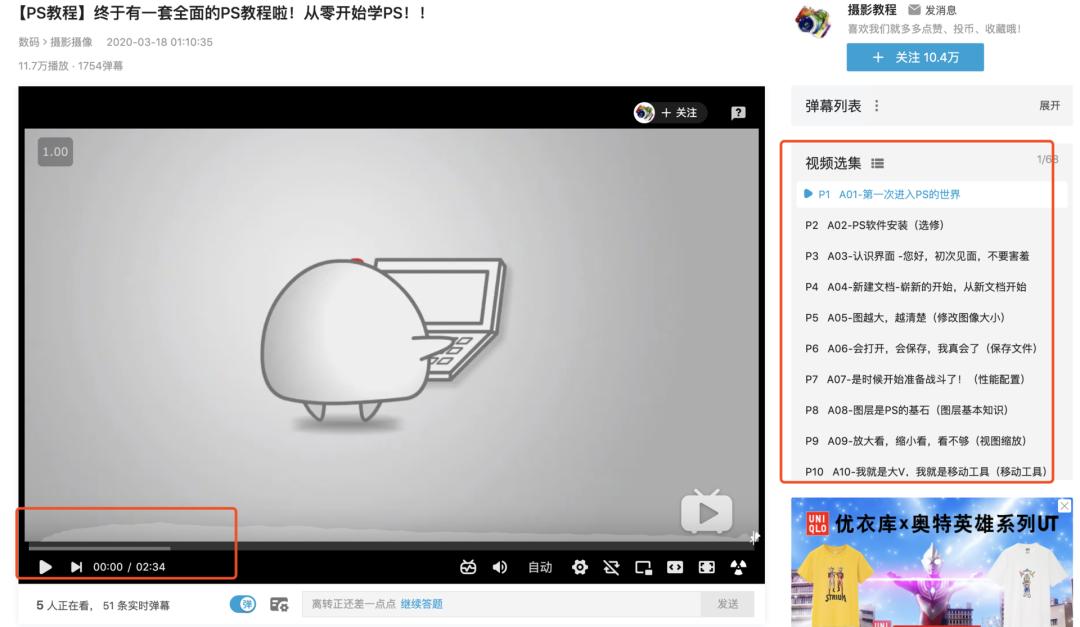Toggle loop playback icon
This screenshot has height=627, width=1080.
point(611,567)
